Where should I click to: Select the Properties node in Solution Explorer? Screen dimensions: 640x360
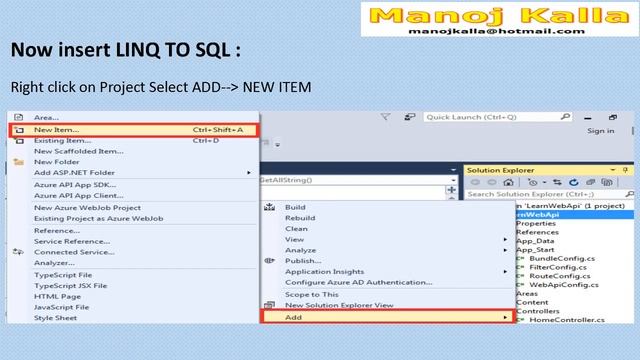pyautogui.click(x=536, y=223)
